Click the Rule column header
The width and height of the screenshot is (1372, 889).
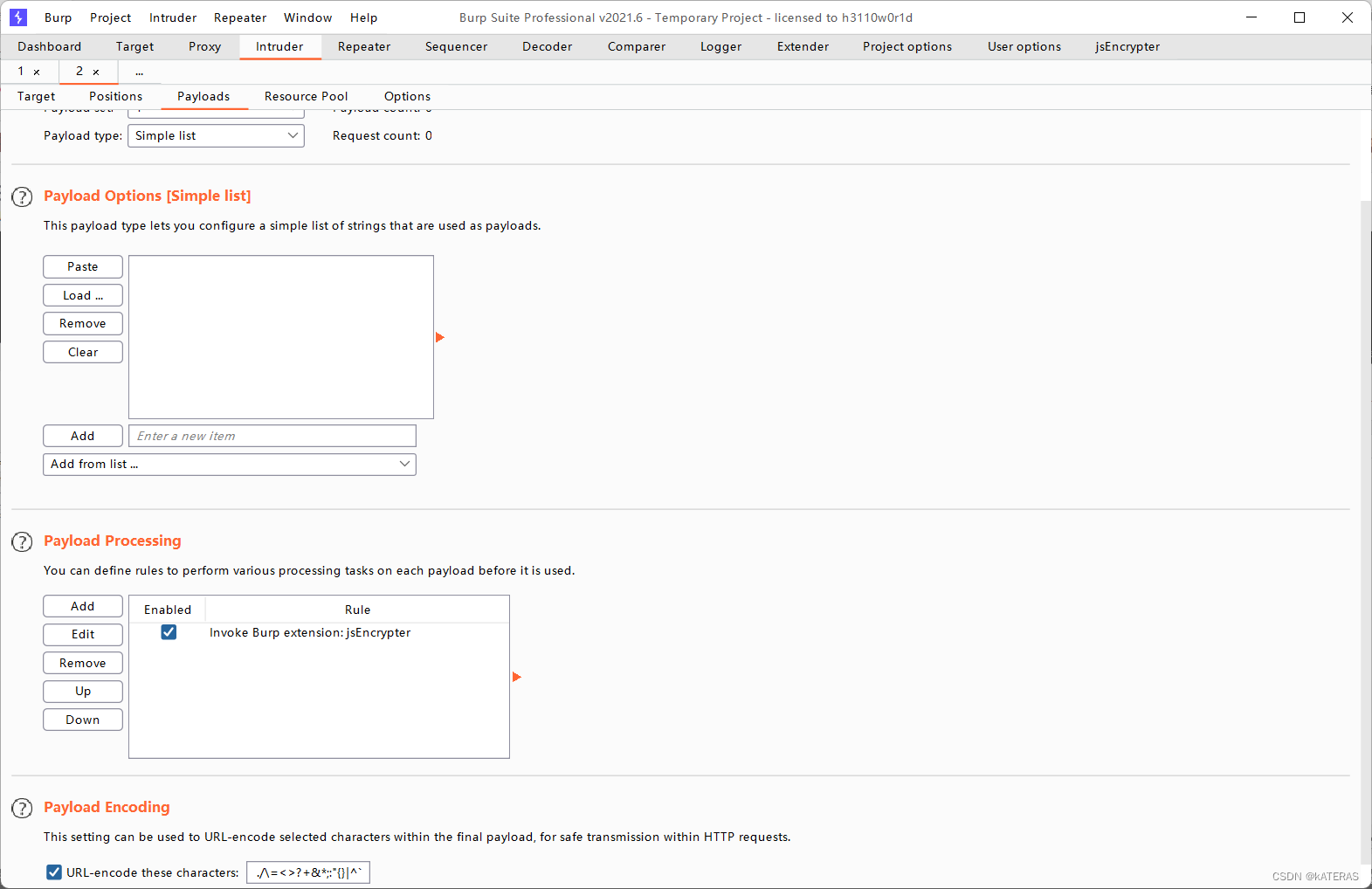click(357, 610)
